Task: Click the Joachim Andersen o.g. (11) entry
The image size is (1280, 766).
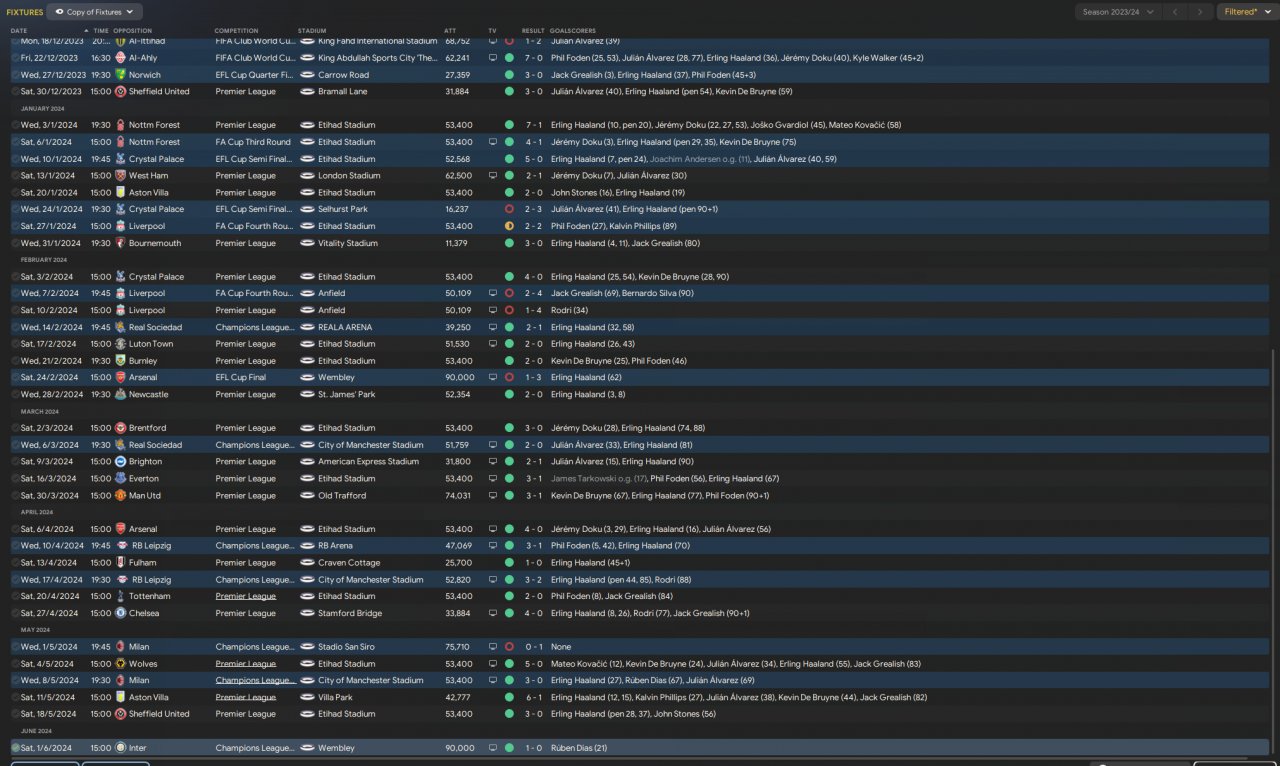Action: click(699, 159)
